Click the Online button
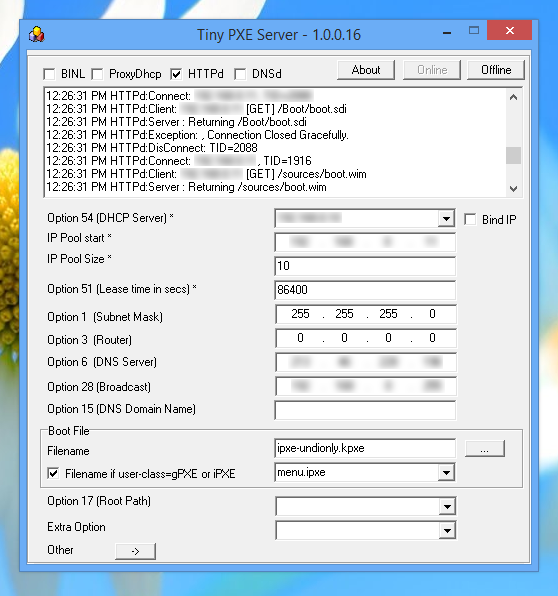 click(432, 70)
